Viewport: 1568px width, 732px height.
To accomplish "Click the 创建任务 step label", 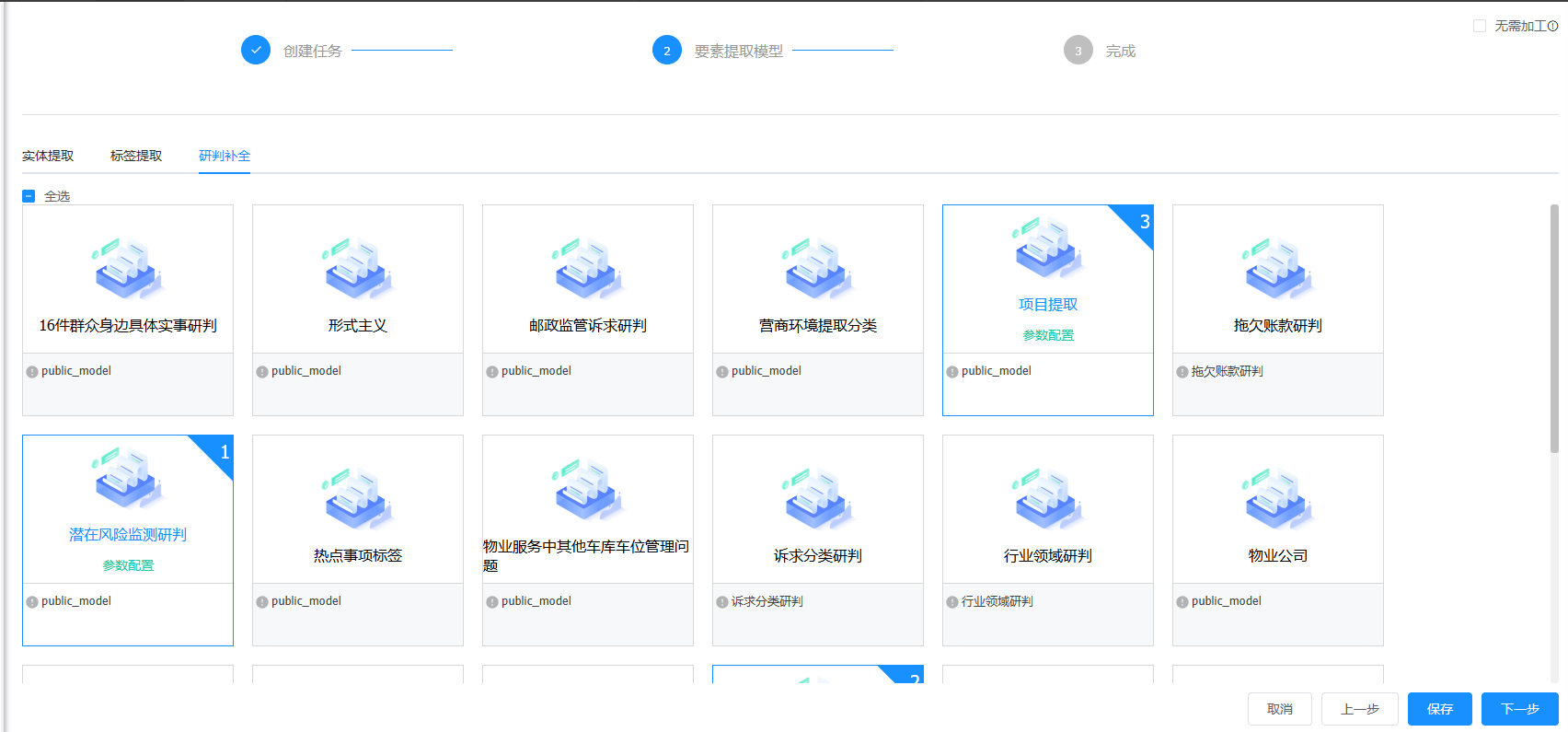I will [x=313, y=52].
